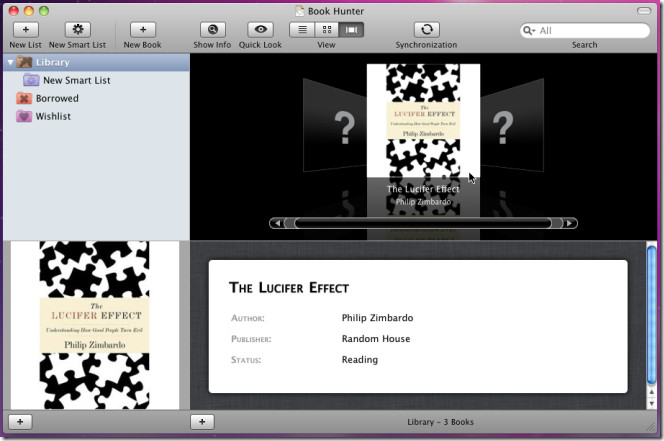Click the large Lucifer Effect cover preview
The height and width of the screenshot is (441, 664).
point(94,325)
